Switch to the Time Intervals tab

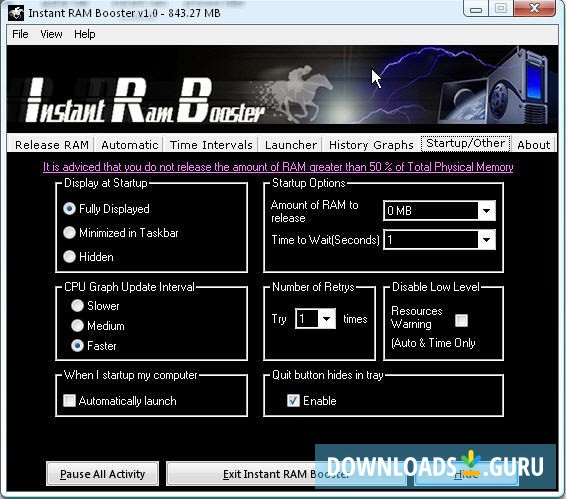211,145
